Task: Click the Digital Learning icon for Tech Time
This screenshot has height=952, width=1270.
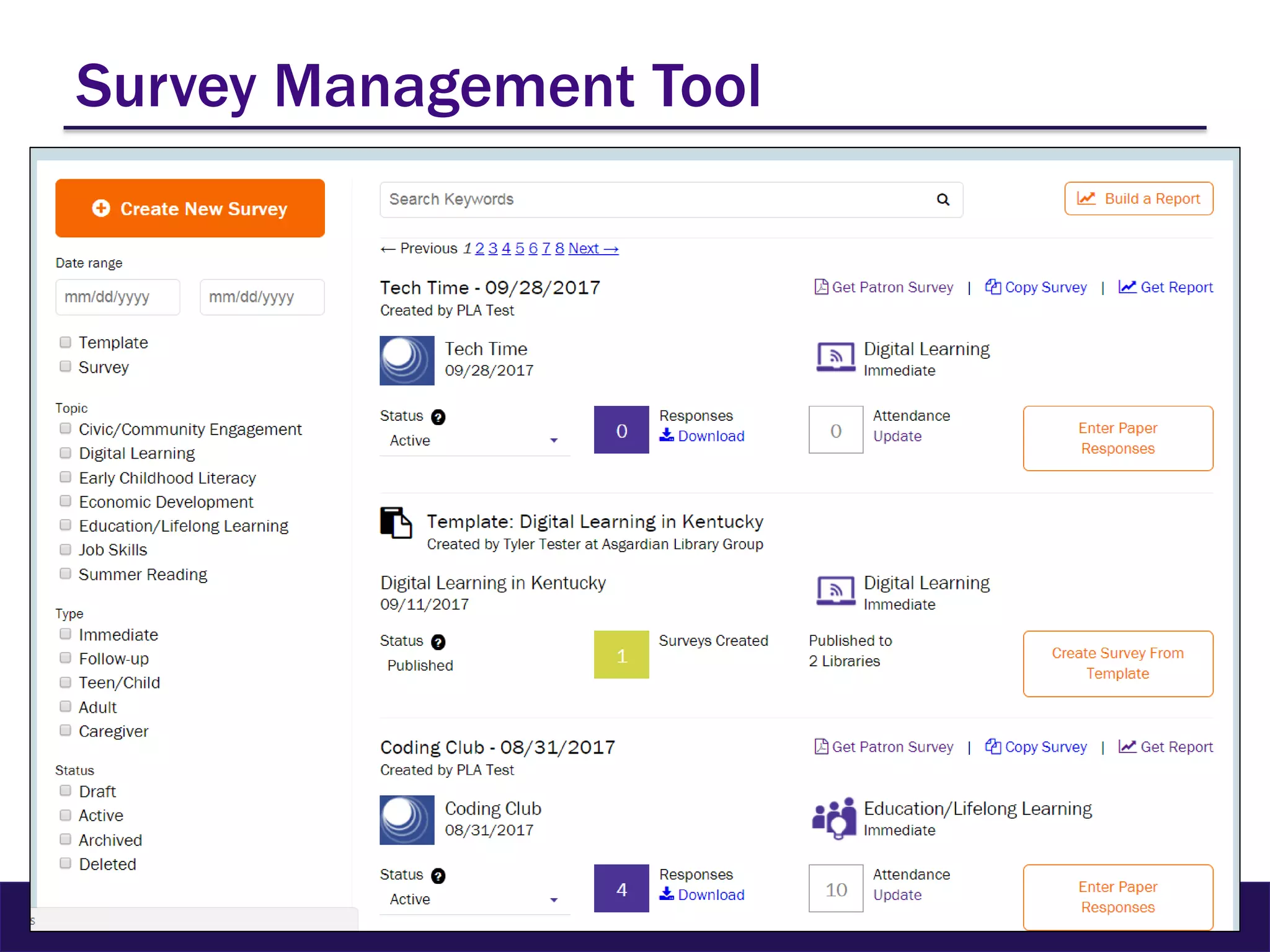Action: (835, 357)
